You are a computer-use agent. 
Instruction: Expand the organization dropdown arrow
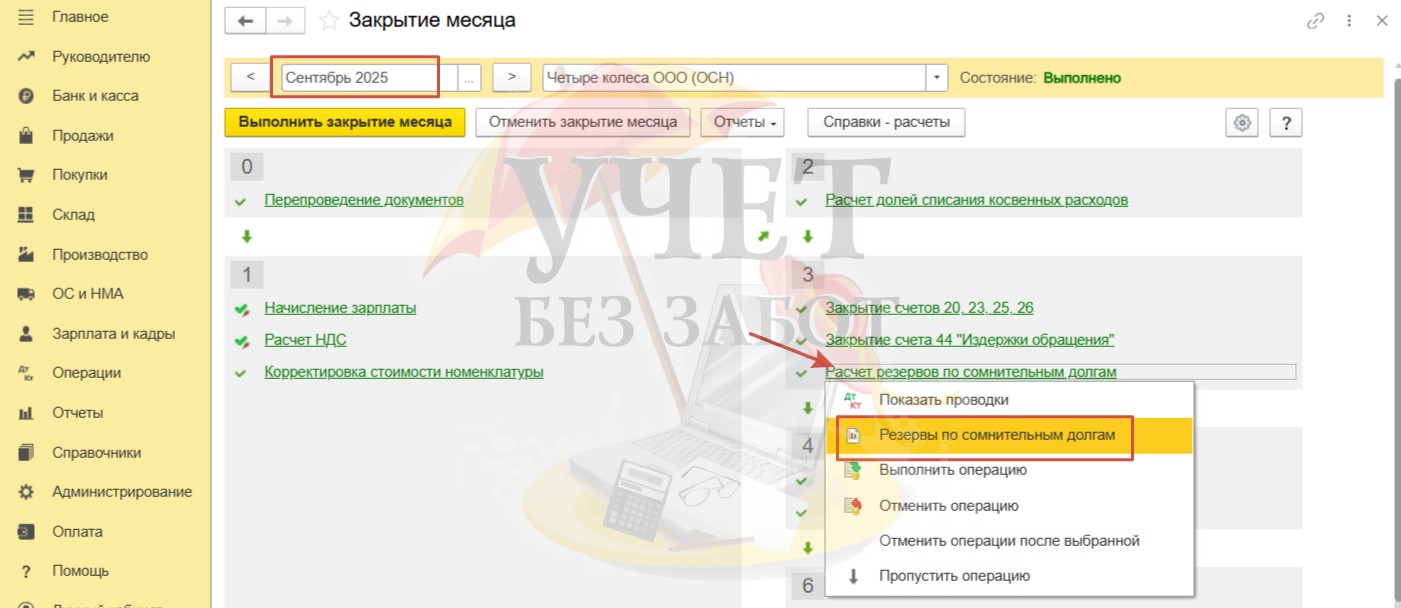coord(936,77)
